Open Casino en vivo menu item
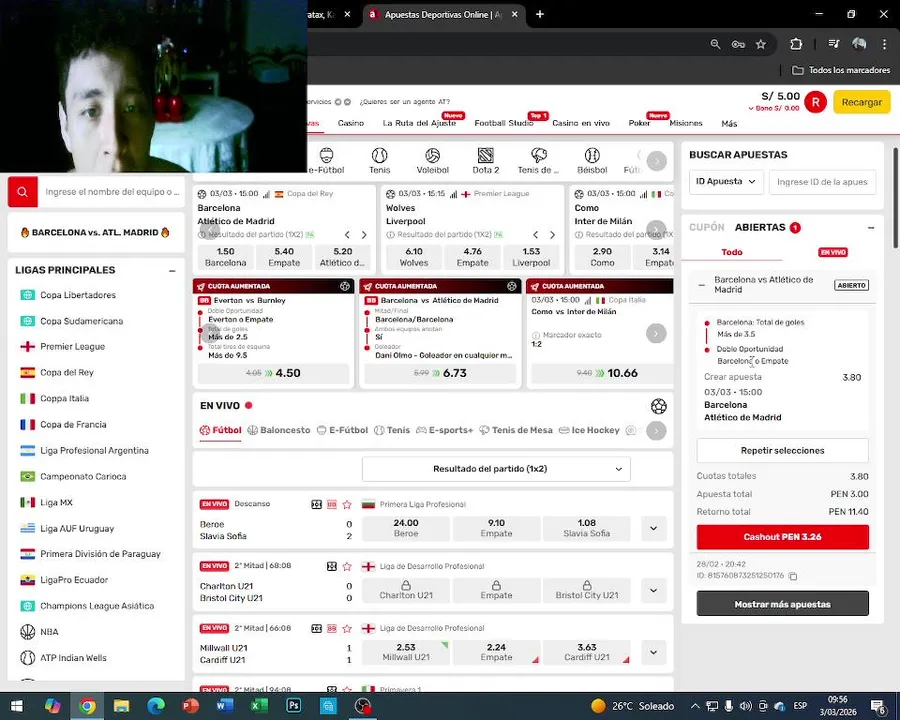This screenshot has width=900, height=720. (581, 123)
